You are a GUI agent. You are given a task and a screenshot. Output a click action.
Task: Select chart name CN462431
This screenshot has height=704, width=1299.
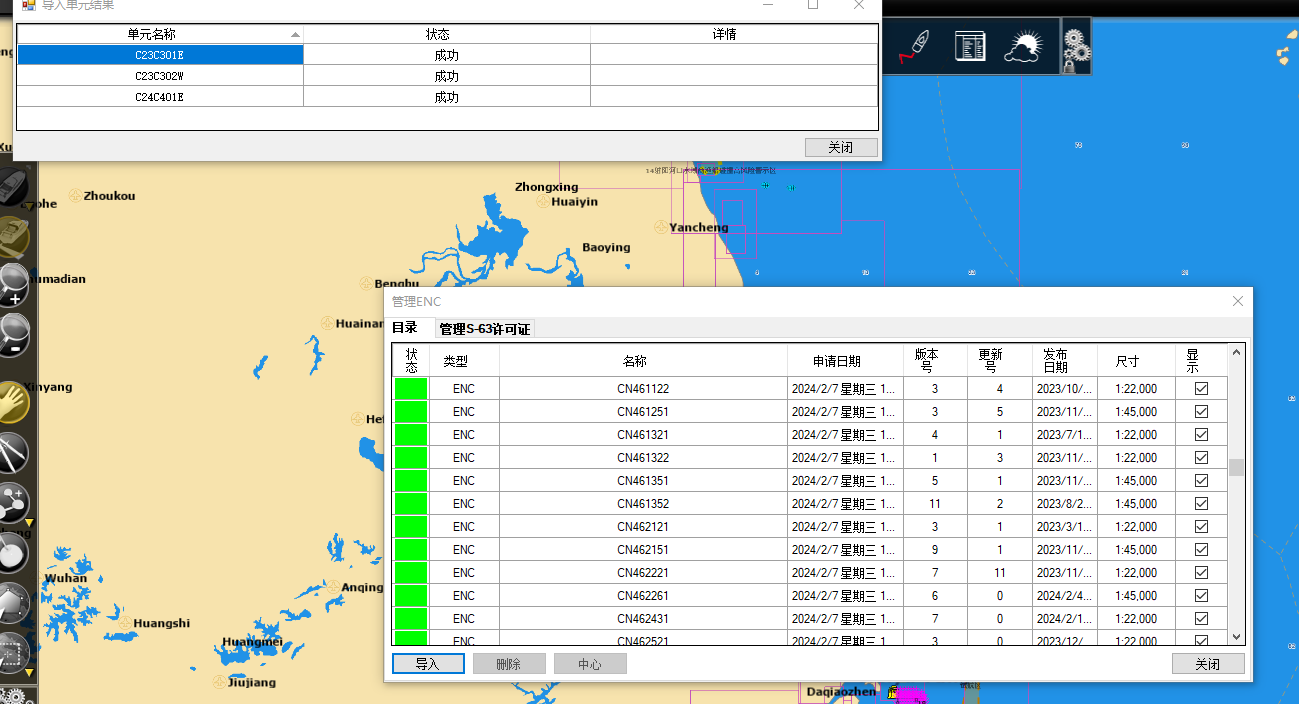tap(643, 618)
